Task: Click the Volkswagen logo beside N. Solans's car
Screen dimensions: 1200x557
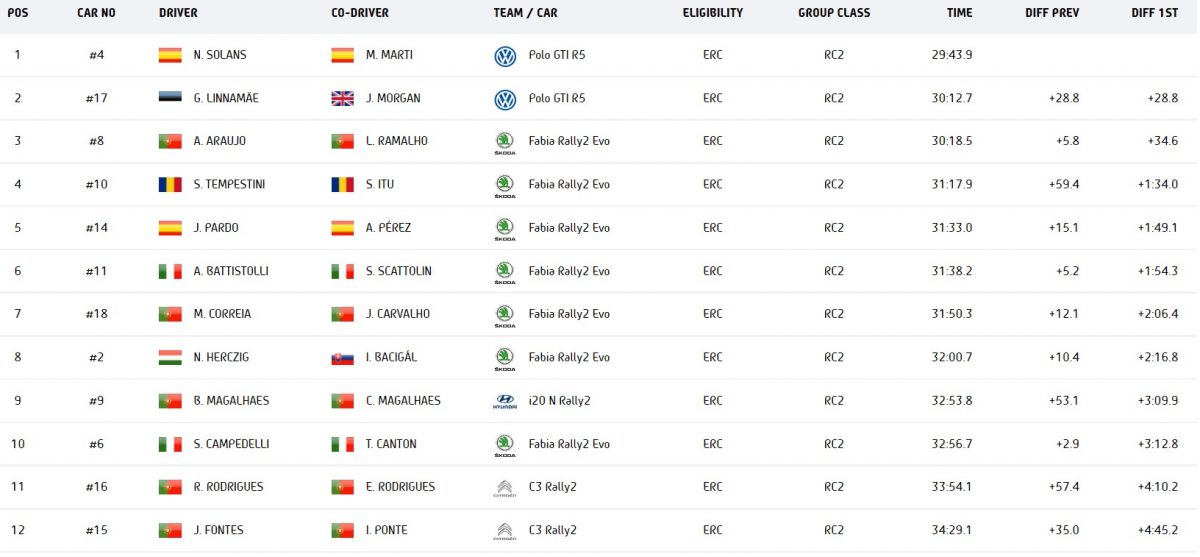Action: [x=505, y=56]
